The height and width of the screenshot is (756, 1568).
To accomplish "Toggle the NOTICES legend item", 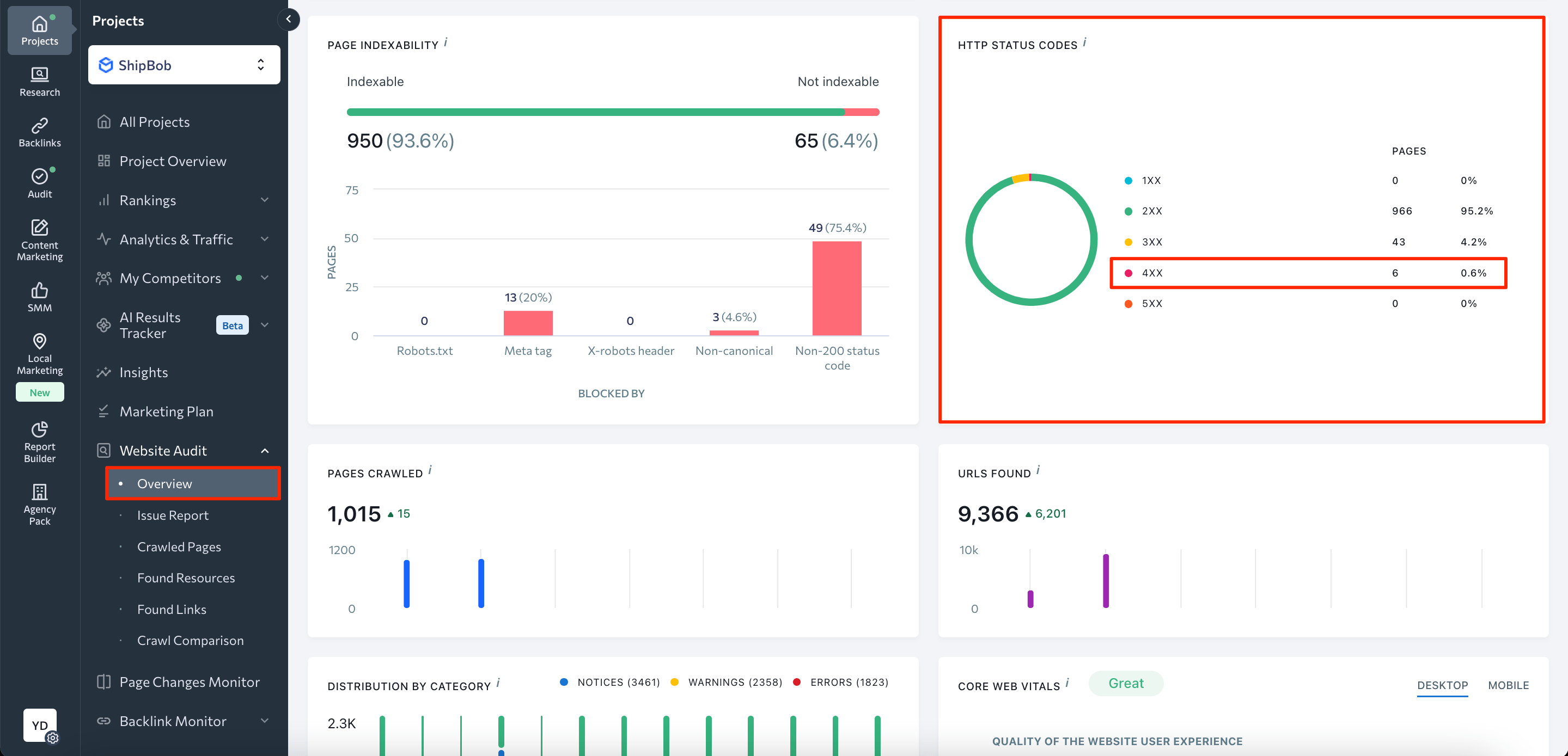I will pyautogui.click(x=610, y=683).
